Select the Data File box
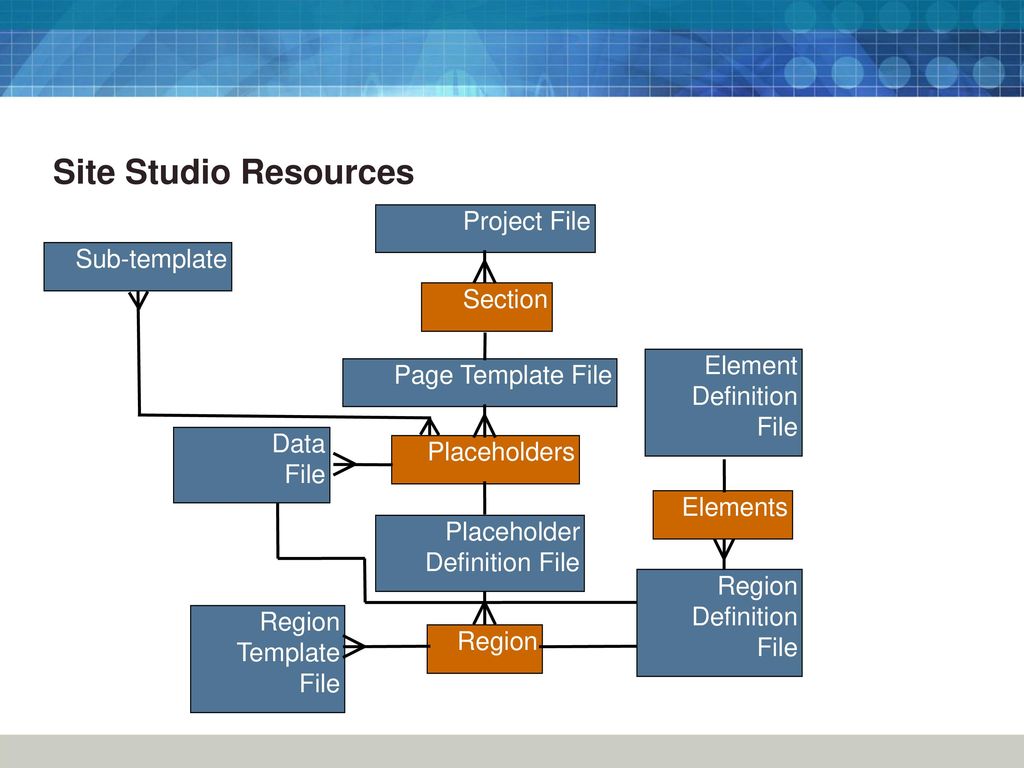Image resolution: width=1024 pixels, height=768 pixels. click(251, 465)
